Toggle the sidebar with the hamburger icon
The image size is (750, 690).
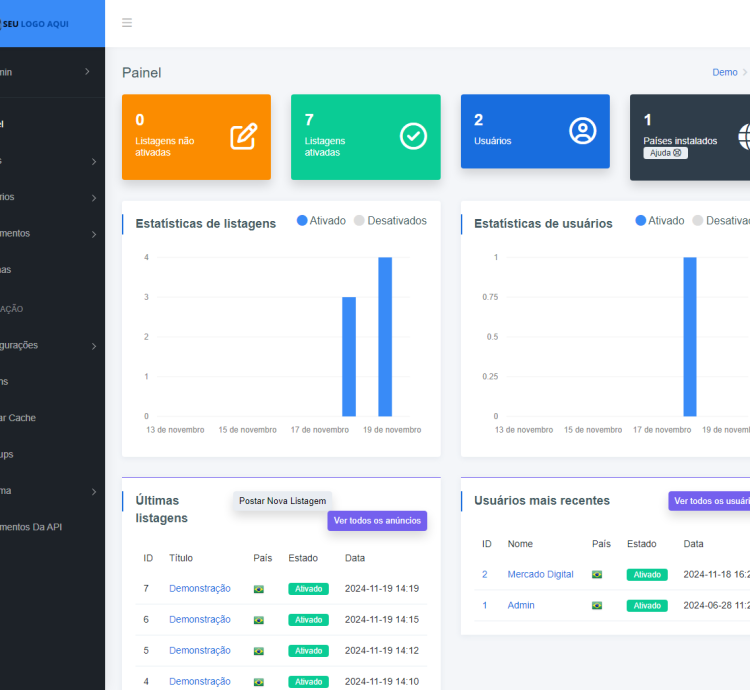(127, 23)
